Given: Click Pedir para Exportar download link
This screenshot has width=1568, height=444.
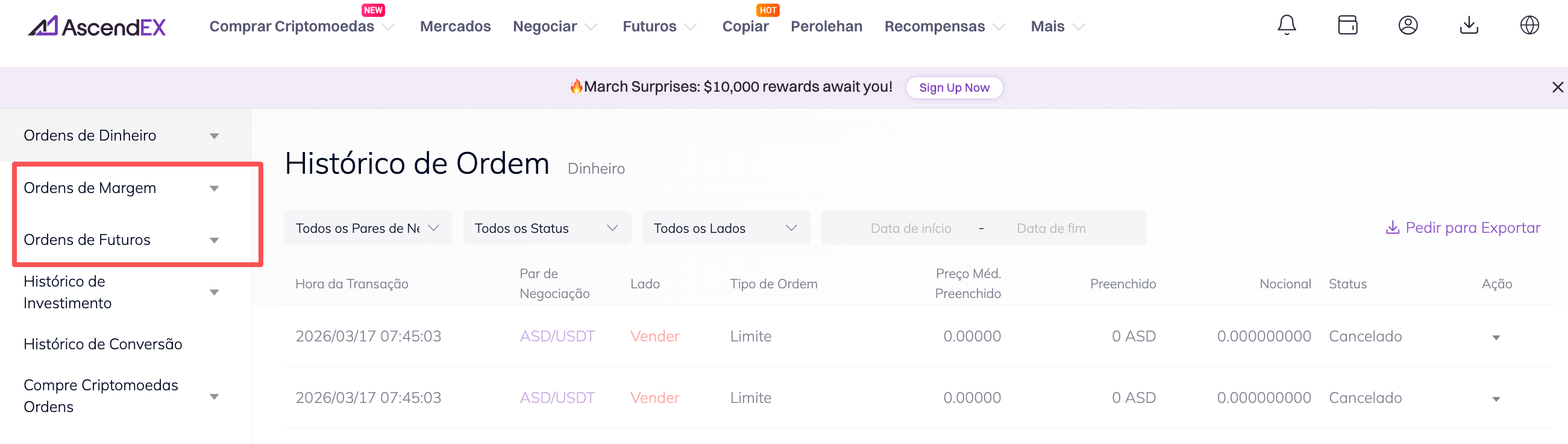Looking at the screenshot, I should (1463, 228).
